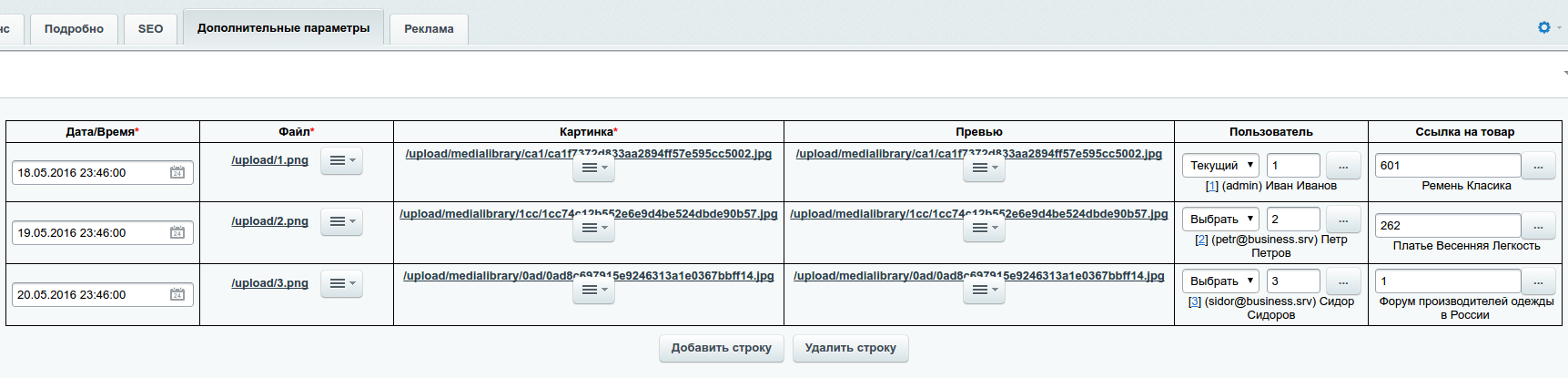
Task: Open file menu next to /upload/1.png
Action: pyautogui.click(x=341, y=160)
